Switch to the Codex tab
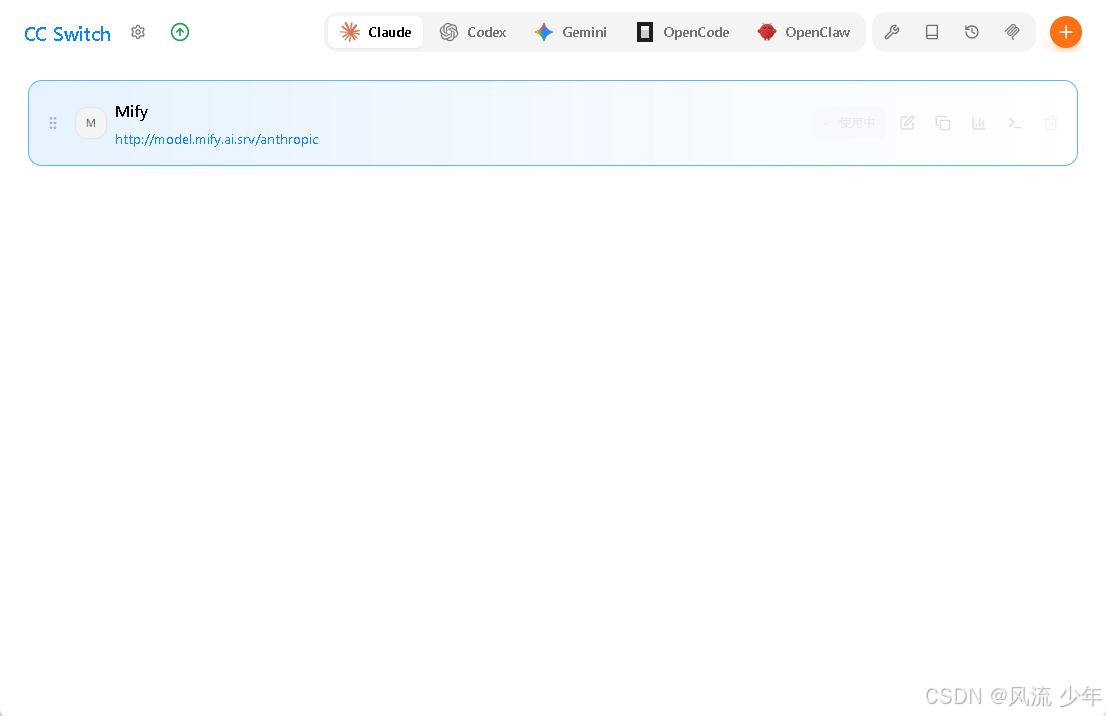The width and height of the screenshot is (1106, 716). pos(473,32)
